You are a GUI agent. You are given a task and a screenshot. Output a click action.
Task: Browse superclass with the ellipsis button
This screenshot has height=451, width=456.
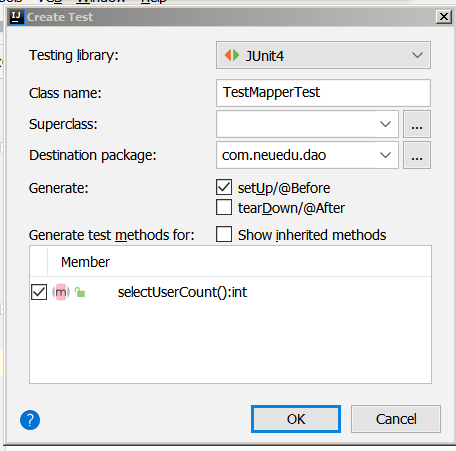click(417, 124)
